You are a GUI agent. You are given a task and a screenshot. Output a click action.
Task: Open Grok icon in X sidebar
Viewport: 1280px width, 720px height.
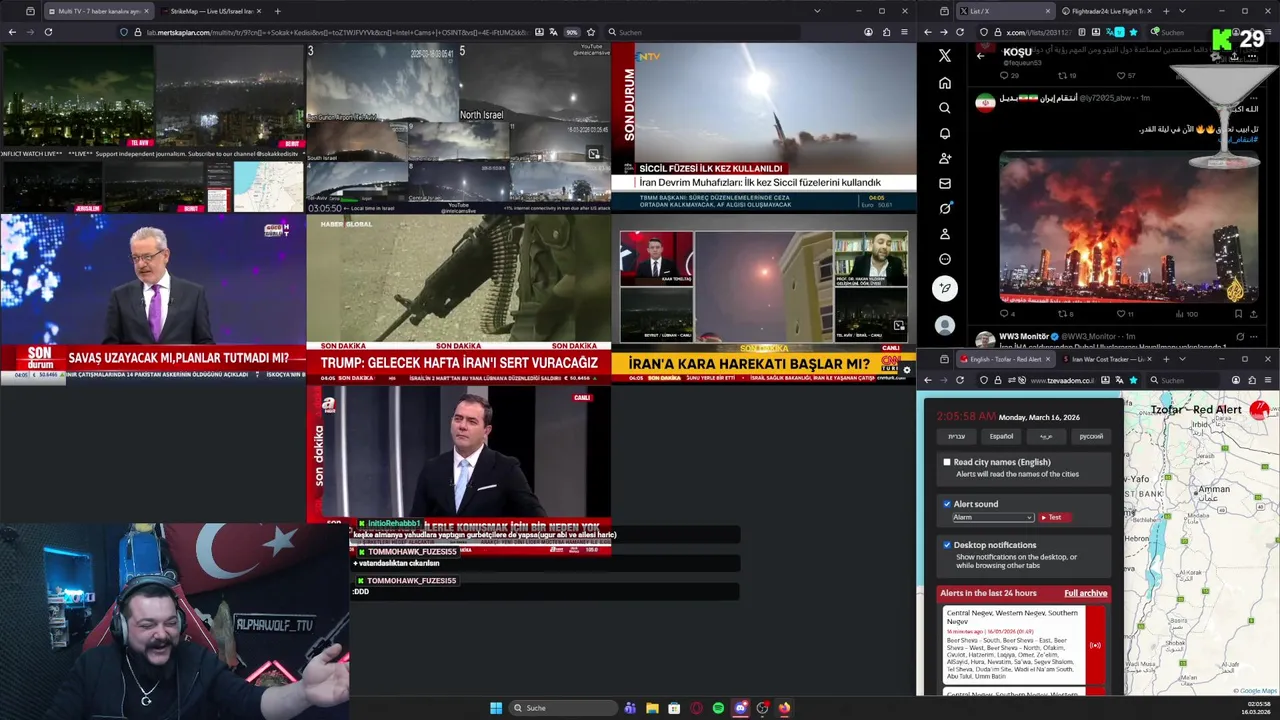click(945, 208)
